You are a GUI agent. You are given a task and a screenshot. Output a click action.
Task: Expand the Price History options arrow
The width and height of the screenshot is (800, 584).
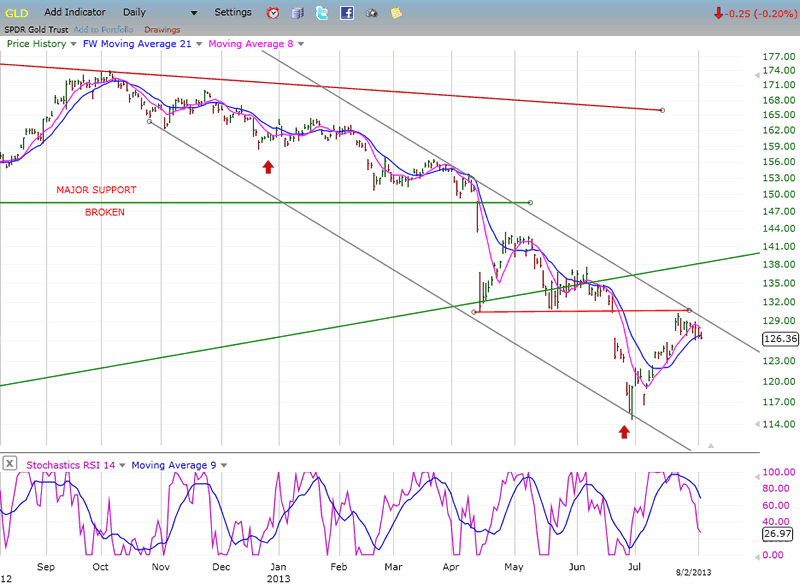pyautogui.click(x=73, y=44)
